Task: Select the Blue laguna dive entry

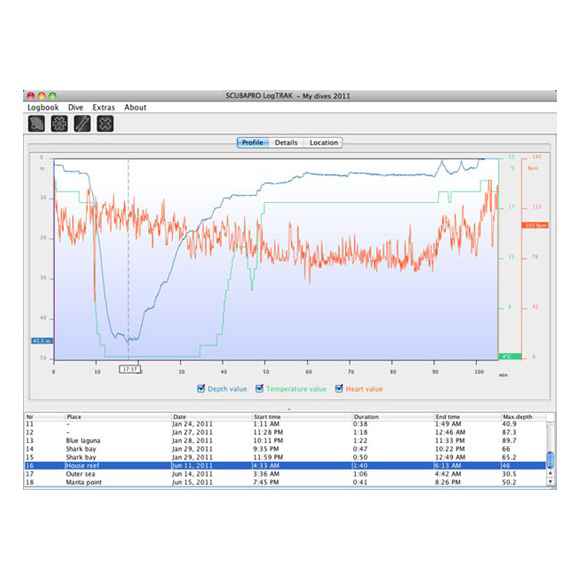Action: 286,441
